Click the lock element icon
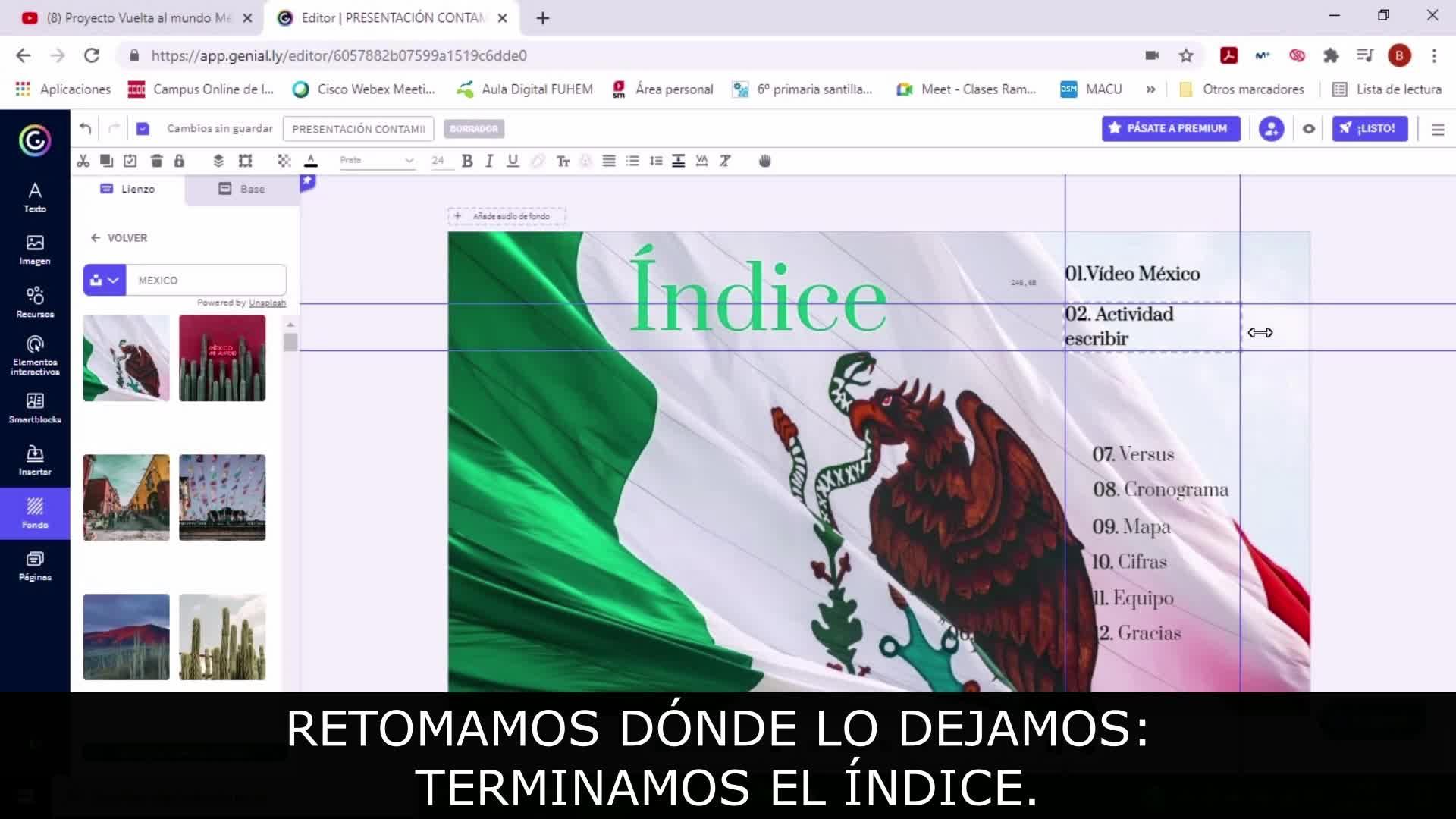This screenshot has height=819, width=1456. [179, 161]
